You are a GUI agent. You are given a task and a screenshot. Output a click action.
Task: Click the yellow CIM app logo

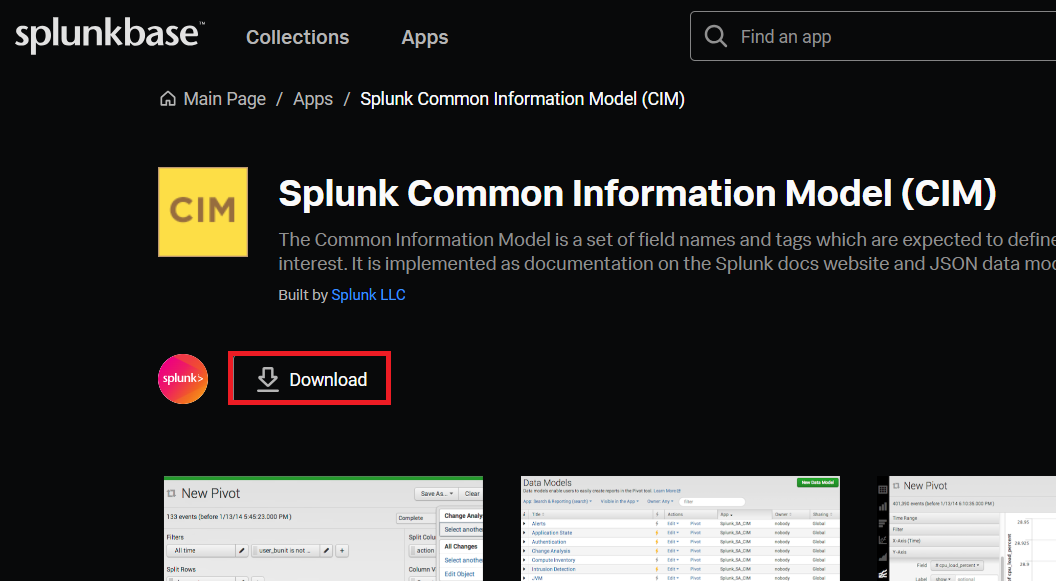(203, 211)
